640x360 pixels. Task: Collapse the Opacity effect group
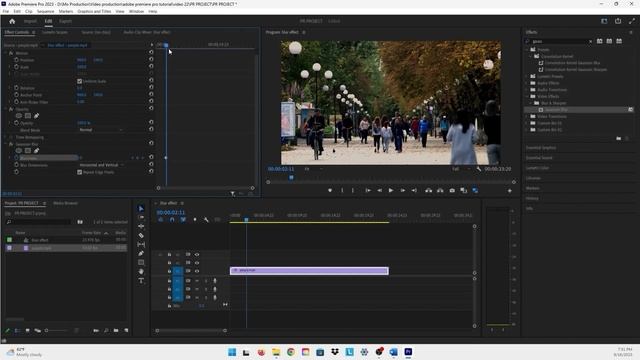click(x=6, y=109)
